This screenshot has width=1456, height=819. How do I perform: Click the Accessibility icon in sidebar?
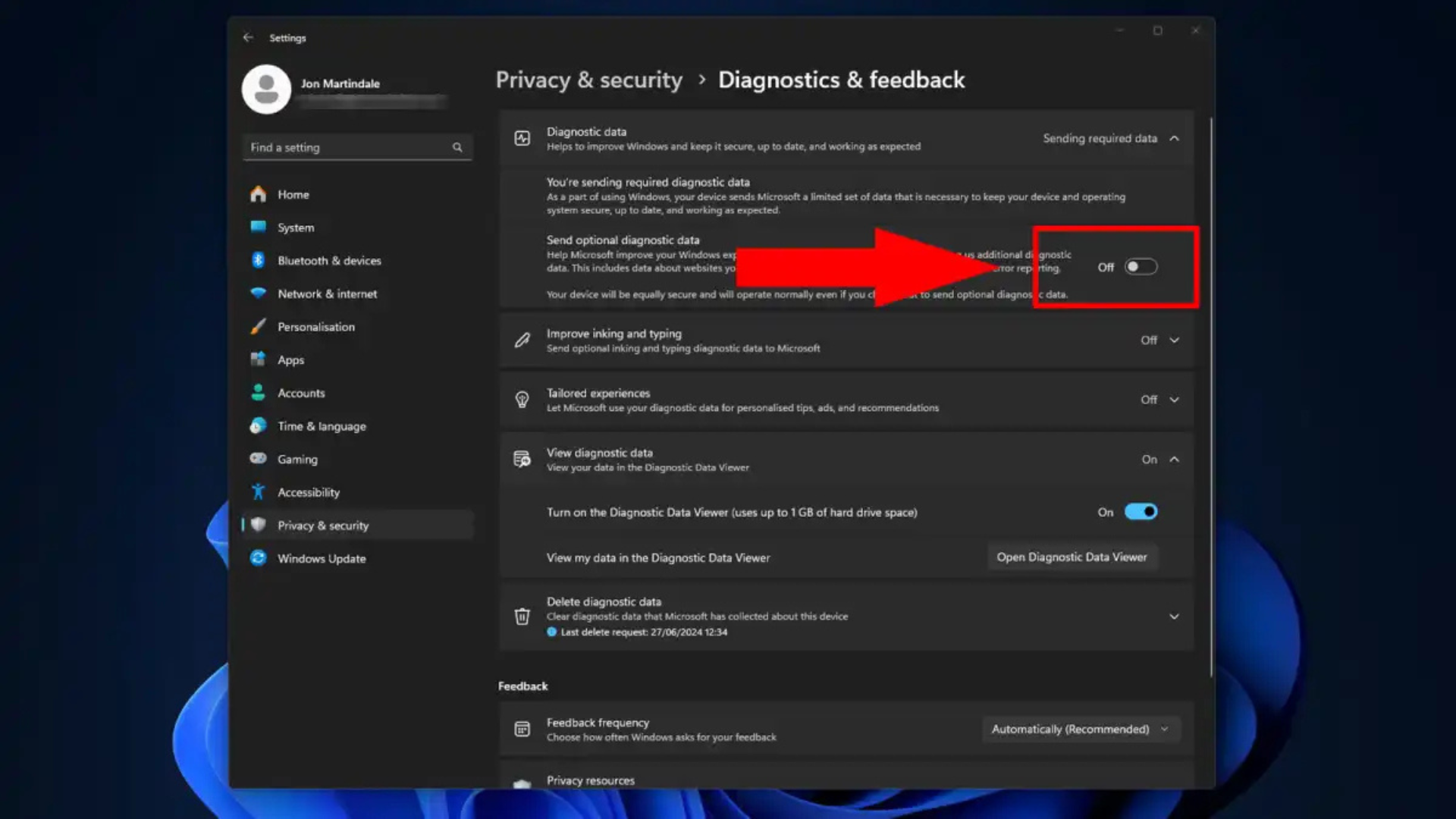pos(258,491)
